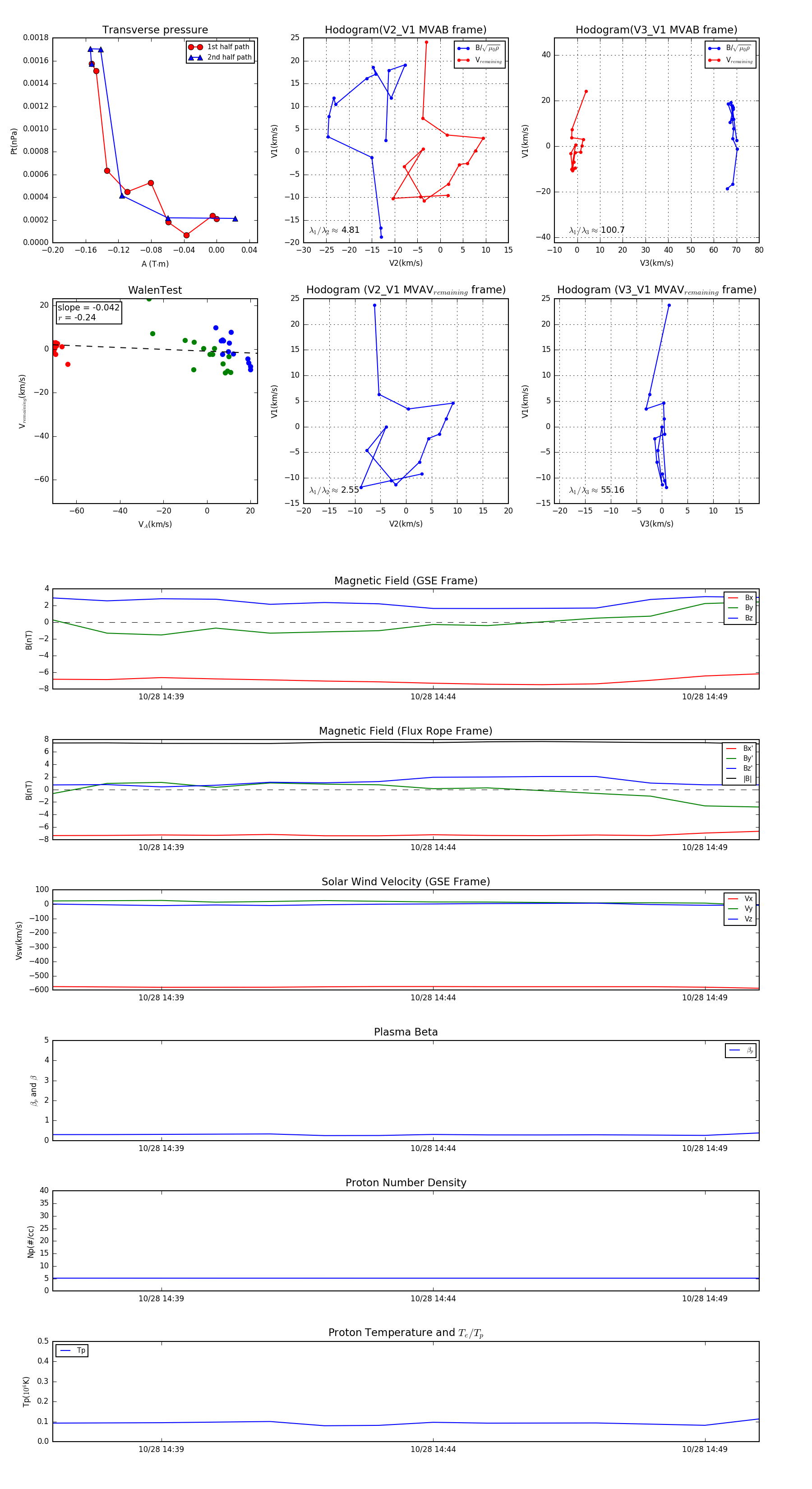Select the Bz' legend entry in Flux Rope plot
This screenshot has width=812, height=1489.
click(x=740, y=769)
